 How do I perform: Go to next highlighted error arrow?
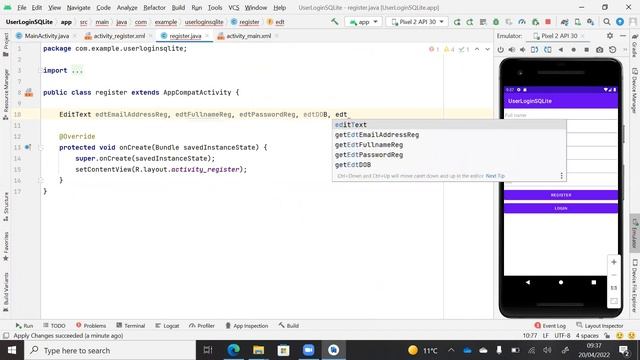coord(487,49)
